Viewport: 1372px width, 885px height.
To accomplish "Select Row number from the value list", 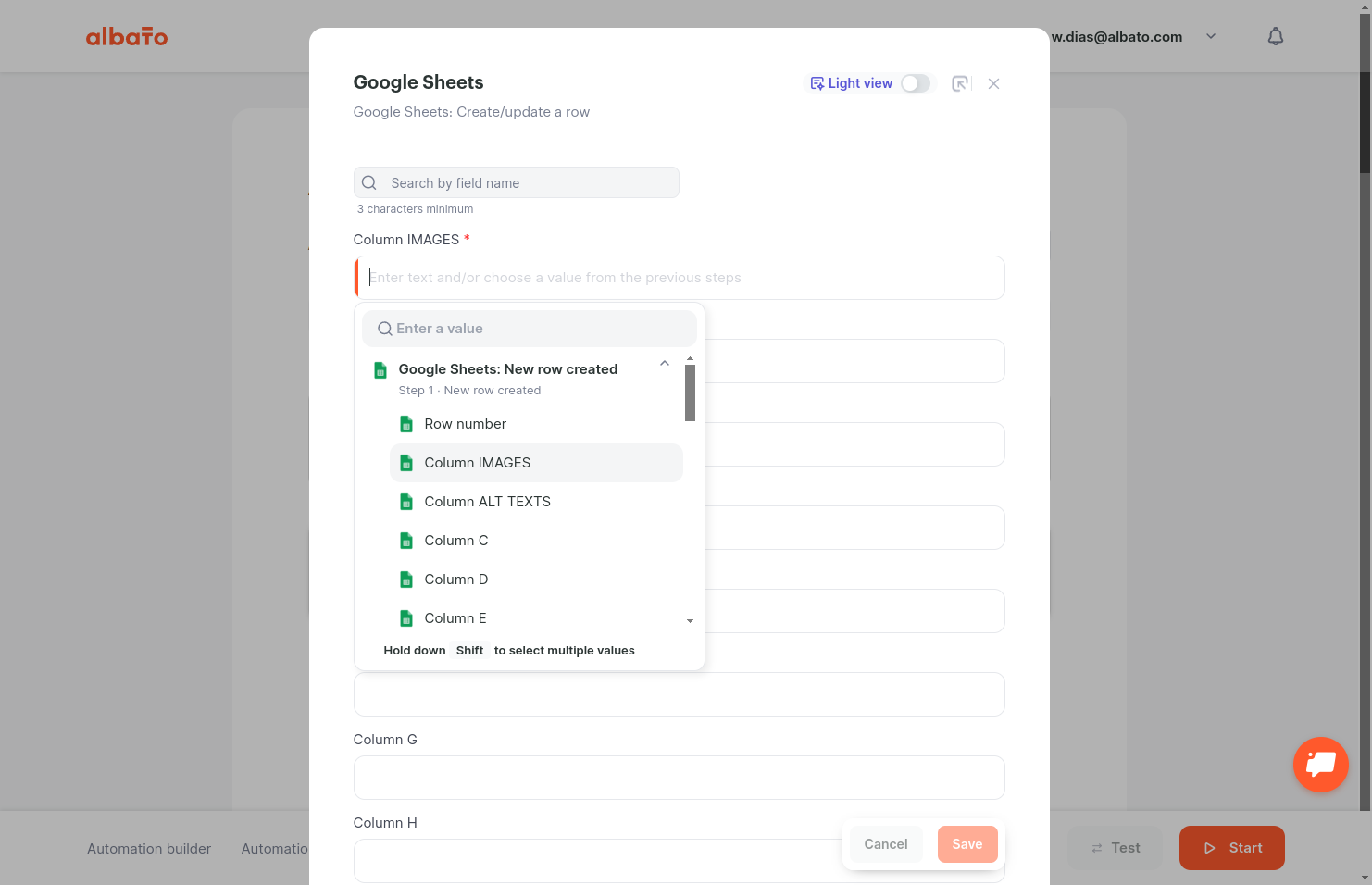I will click(536, 424).
